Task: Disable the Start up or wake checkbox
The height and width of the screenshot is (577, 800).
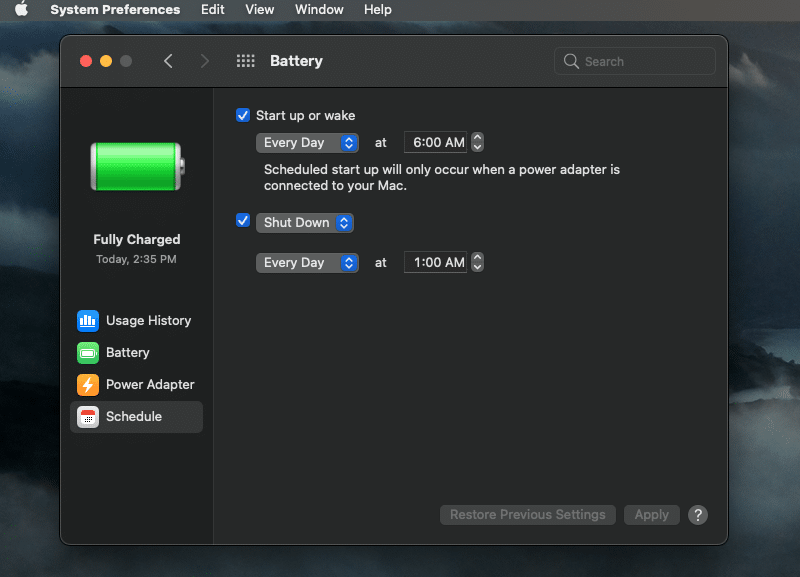Action: pyautogui.click(x=243, y=115)
